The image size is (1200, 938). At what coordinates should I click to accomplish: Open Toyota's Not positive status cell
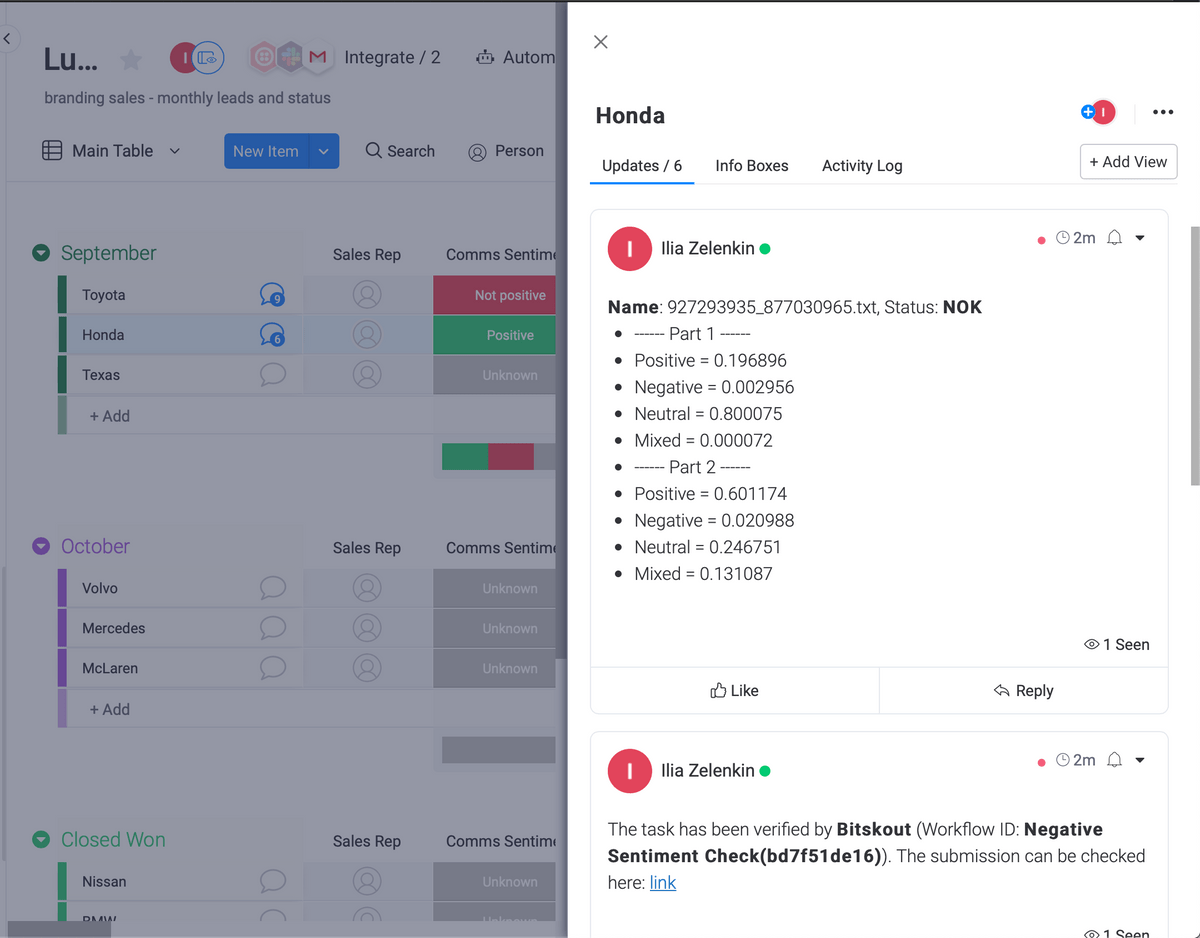494,295
